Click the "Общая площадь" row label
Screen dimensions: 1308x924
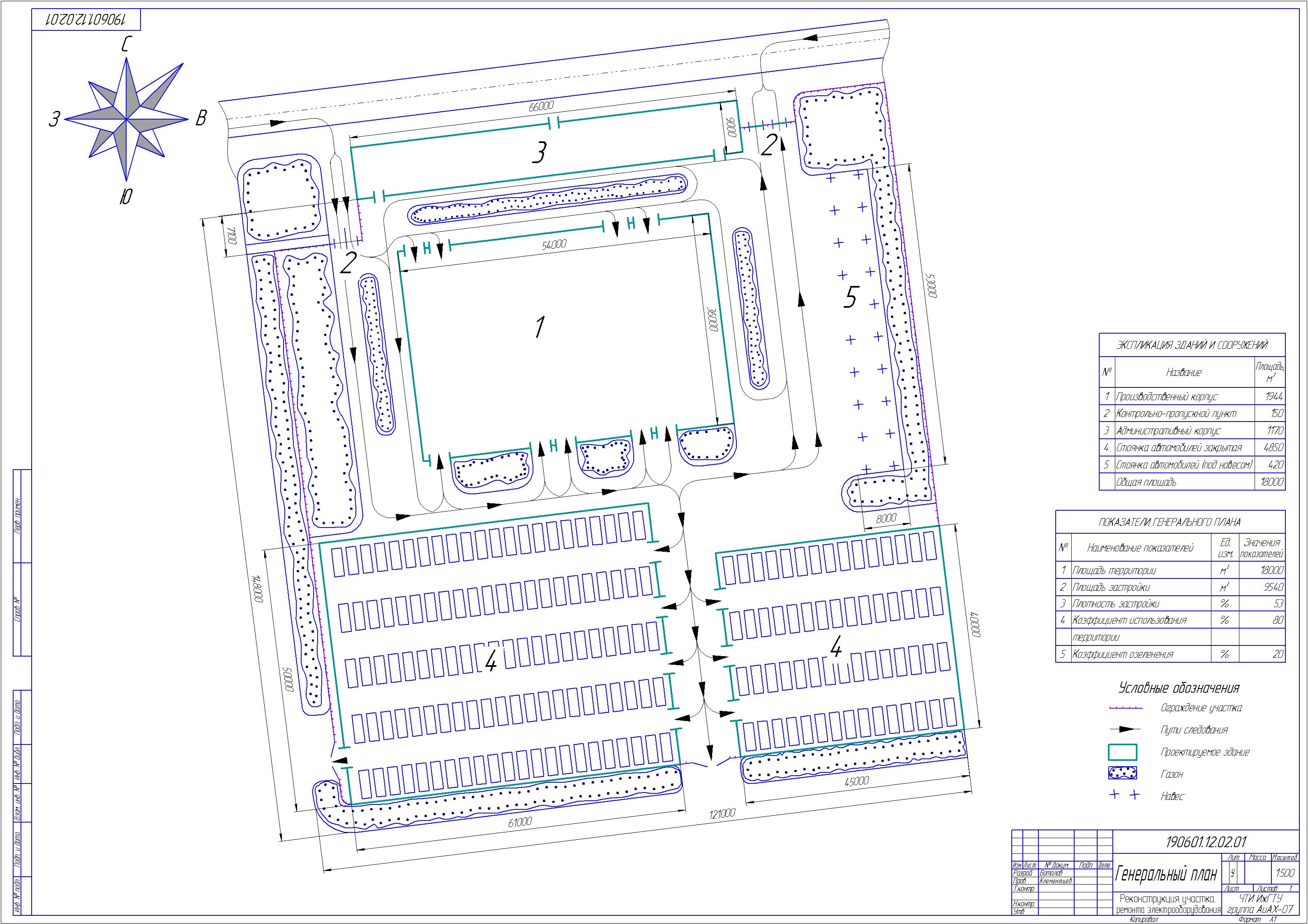point(1146,482)
